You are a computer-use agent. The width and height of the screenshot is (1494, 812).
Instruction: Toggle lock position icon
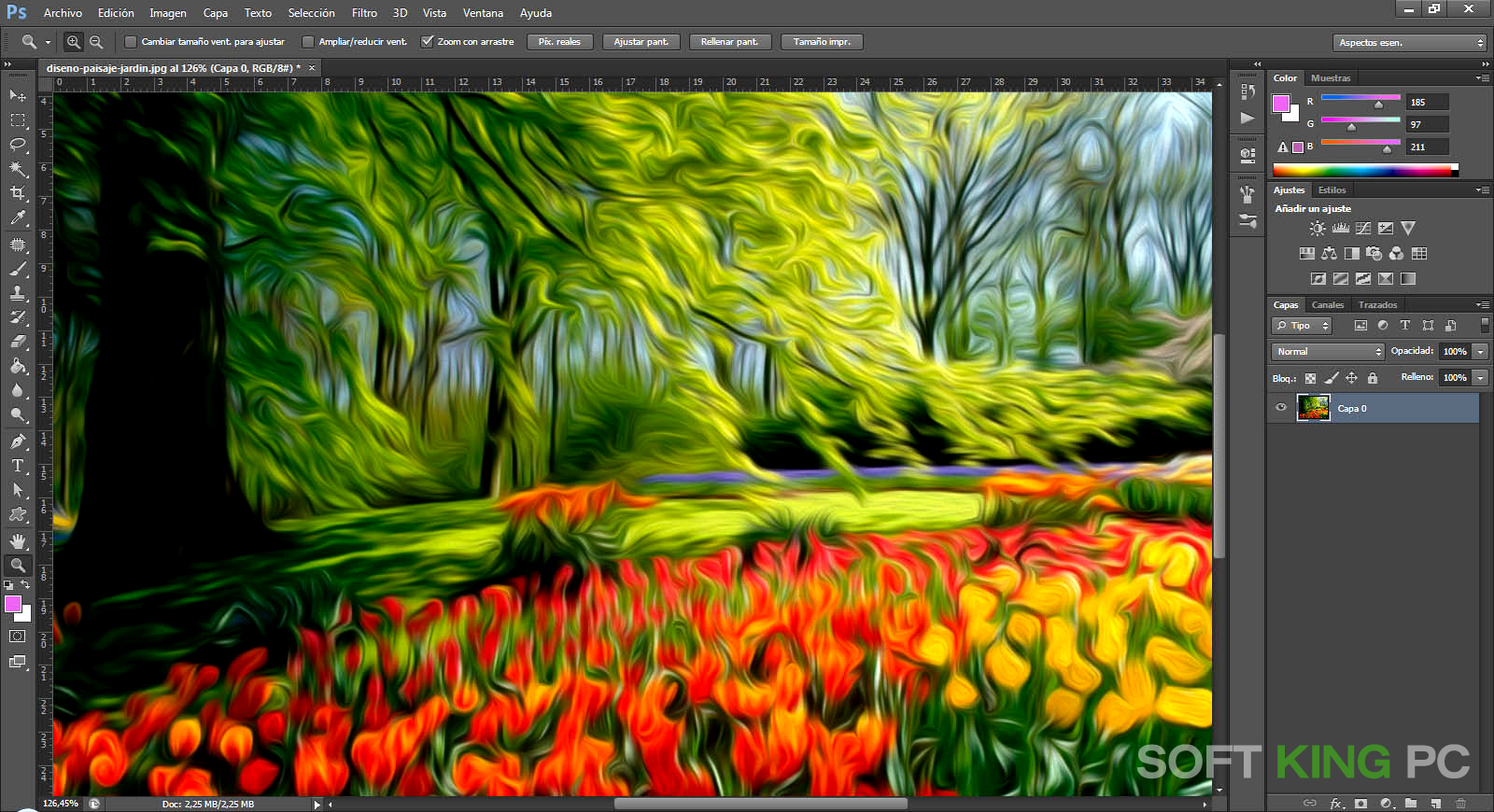(x=1352, y=378)
